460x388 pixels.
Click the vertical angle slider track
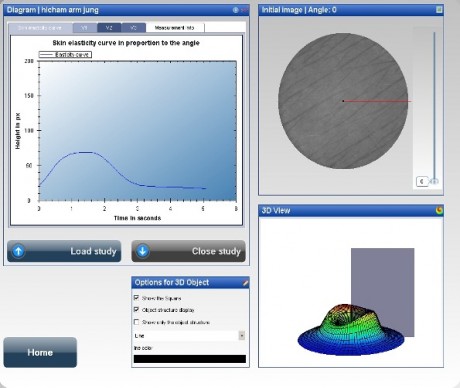[x=434, y=103]
